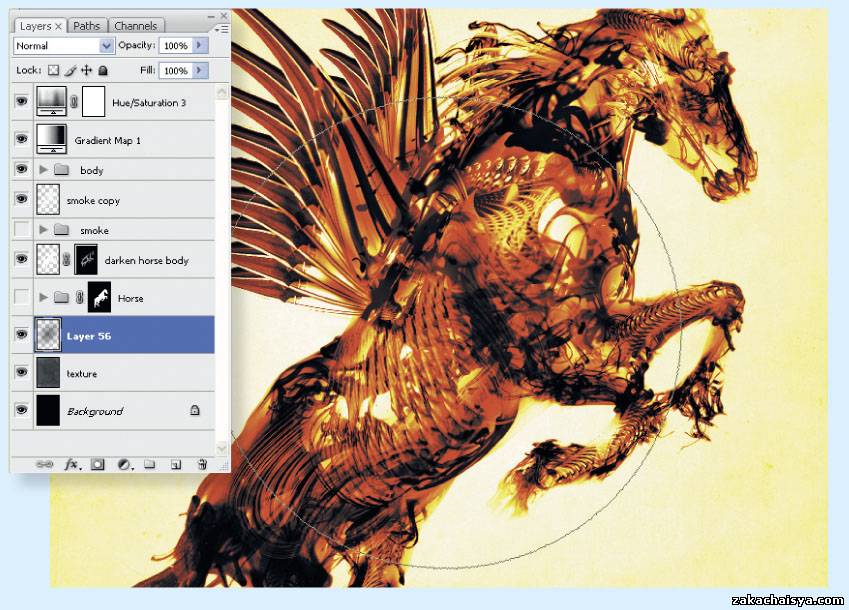849x610 pixels.
Task: Select the Gradient Map 1 thumbnail
Action: click(51, 139)
